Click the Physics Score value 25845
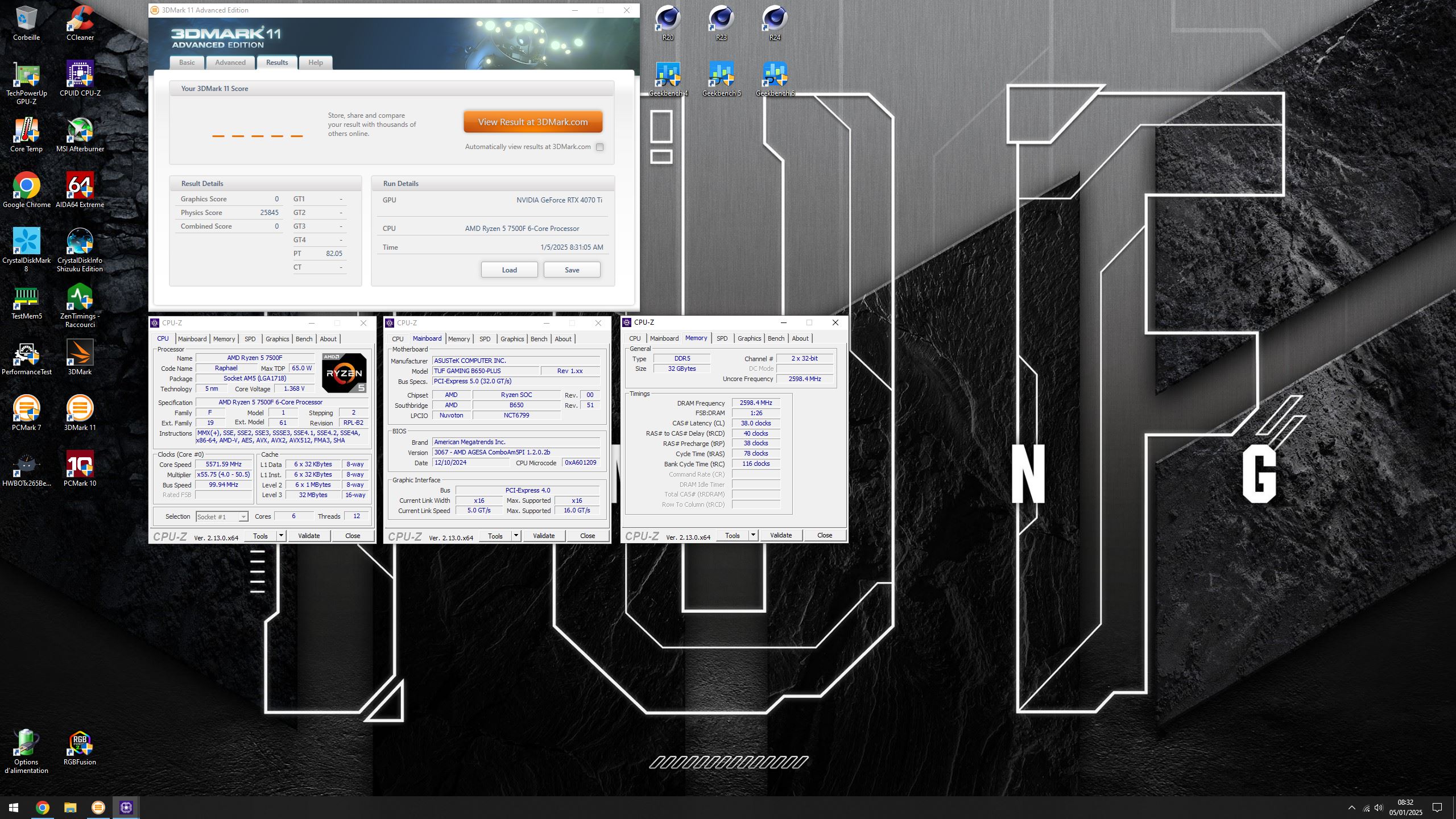The image size is (1456, 819). 269,213
